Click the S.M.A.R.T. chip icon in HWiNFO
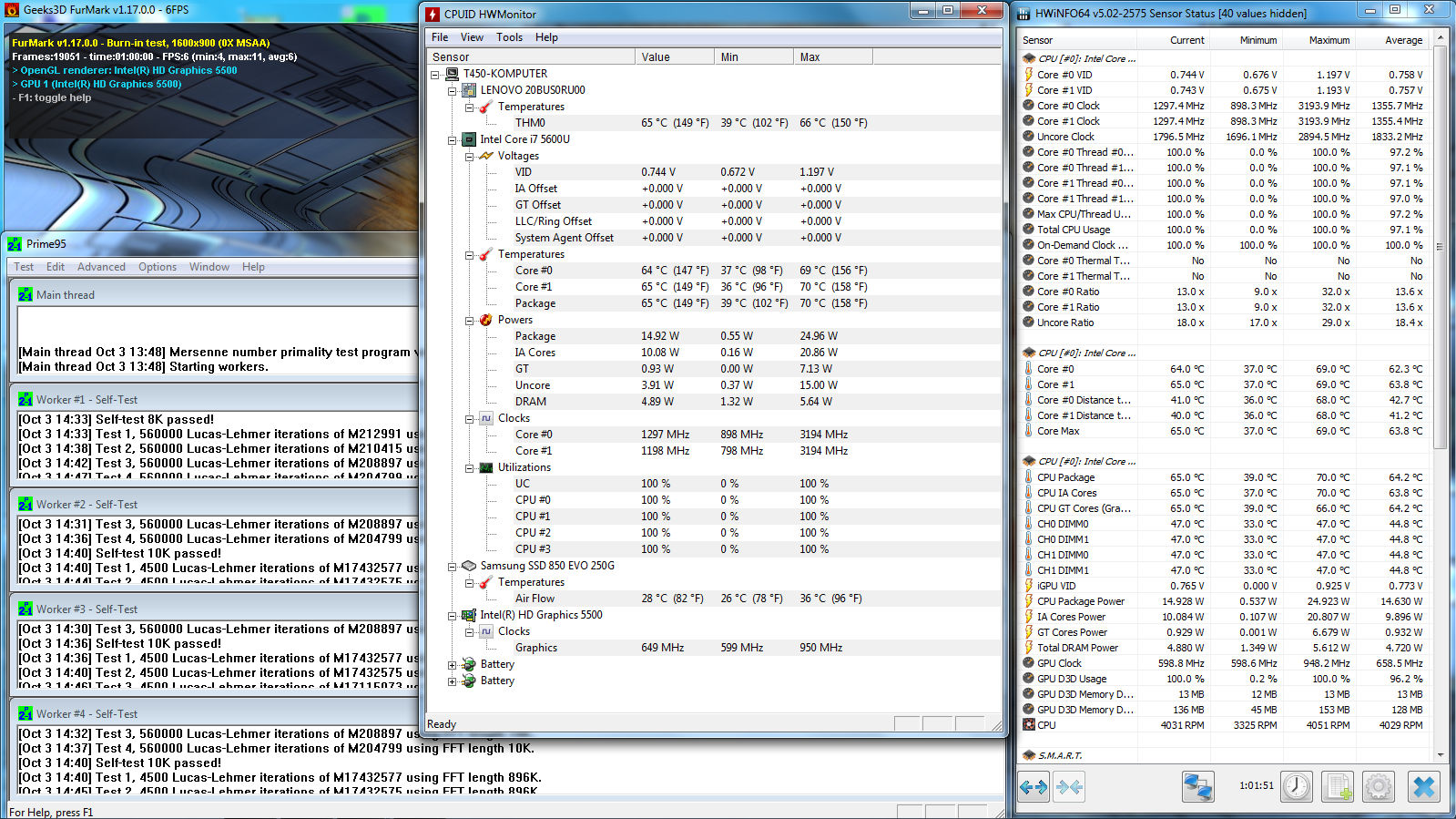 pos(1029,755)
